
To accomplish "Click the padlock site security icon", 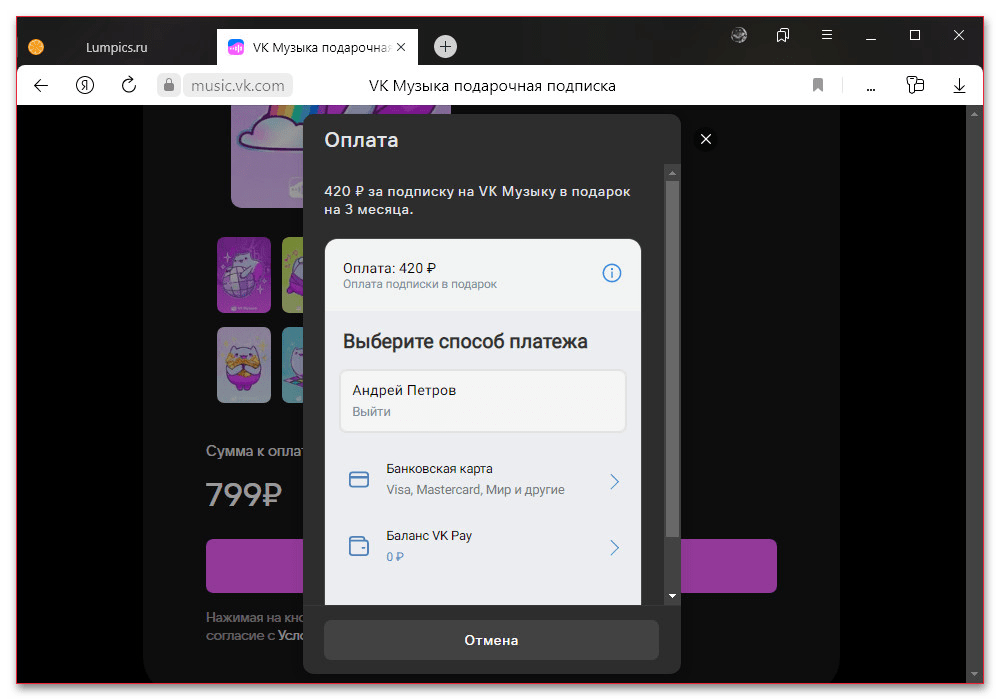I will (168, 85).
